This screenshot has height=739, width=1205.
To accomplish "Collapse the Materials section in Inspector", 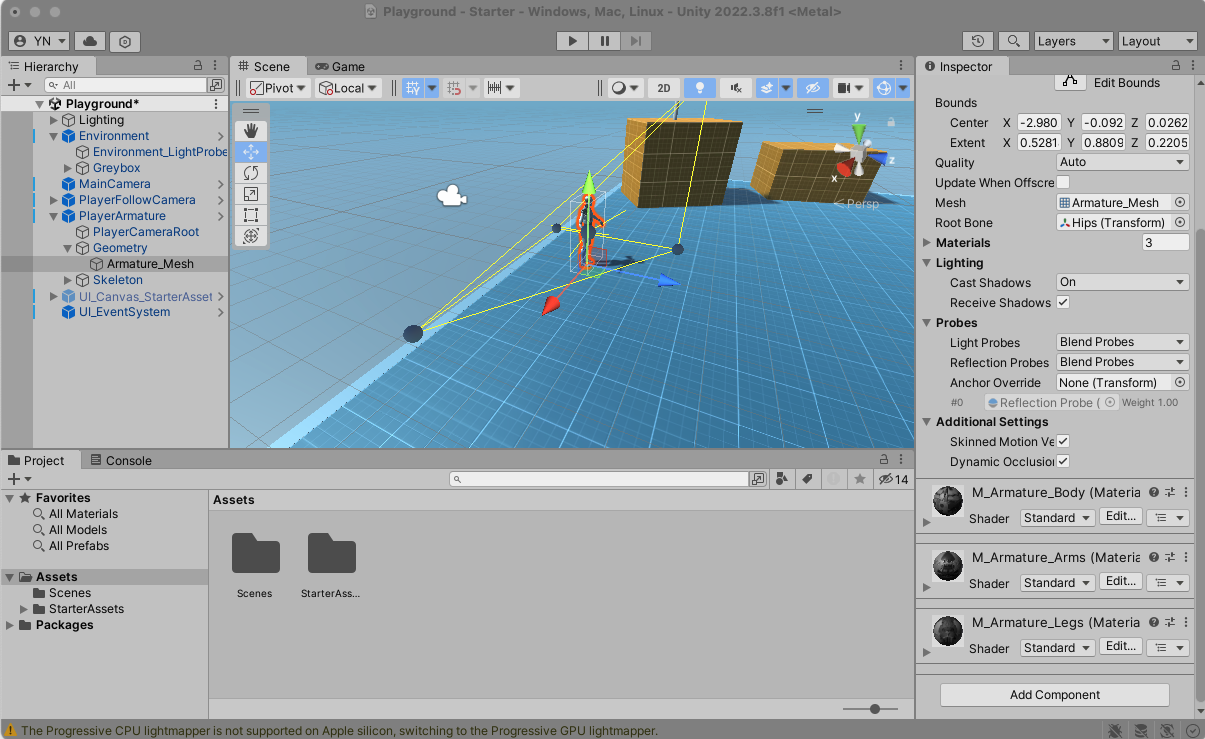I will 926,243.
